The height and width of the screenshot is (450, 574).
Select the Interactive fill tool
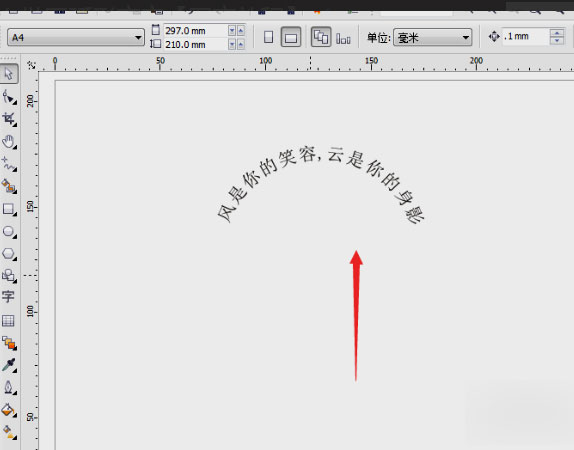point(9,432)
